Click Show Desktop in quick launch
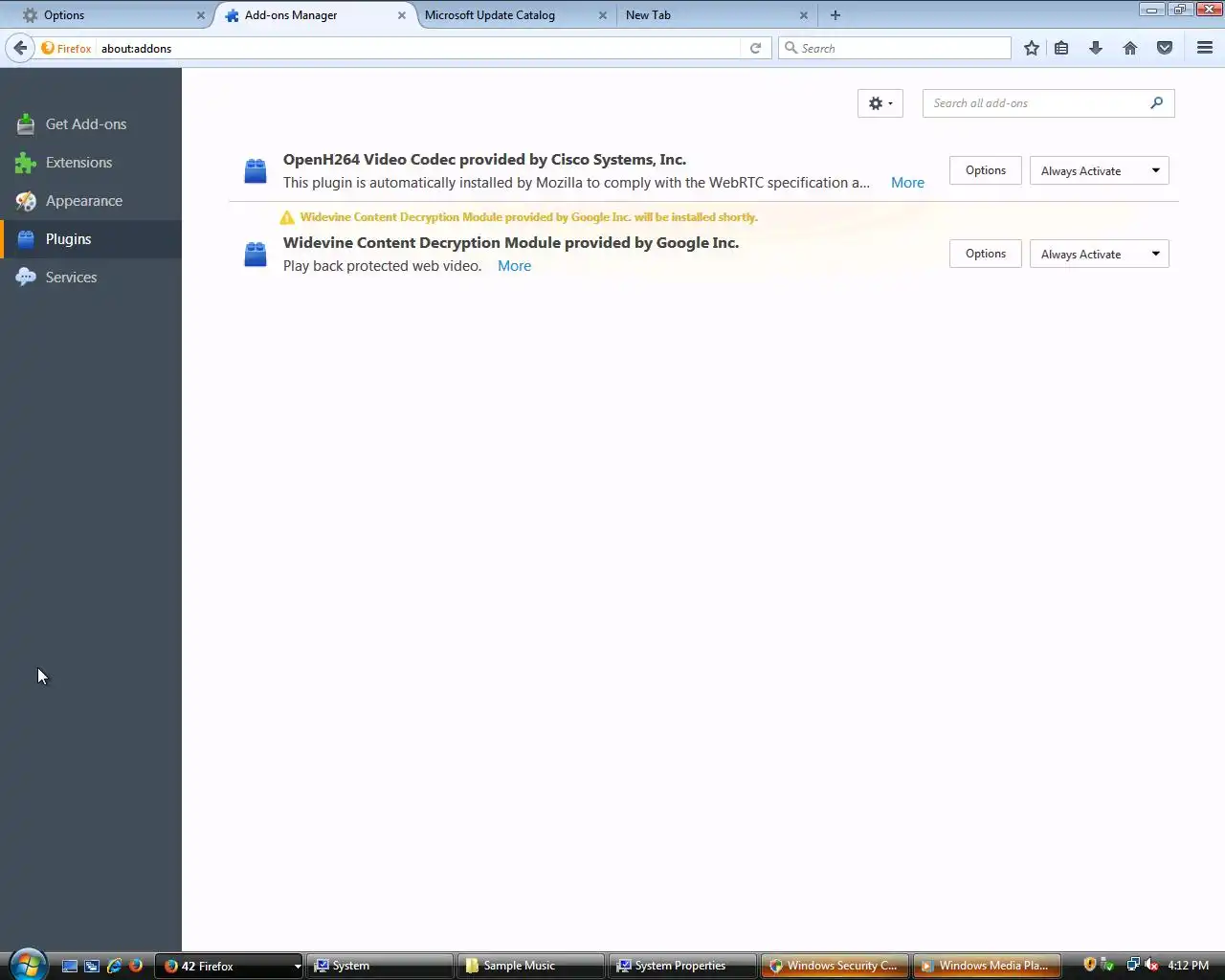 pyautogui.click(x=70, y=966)
